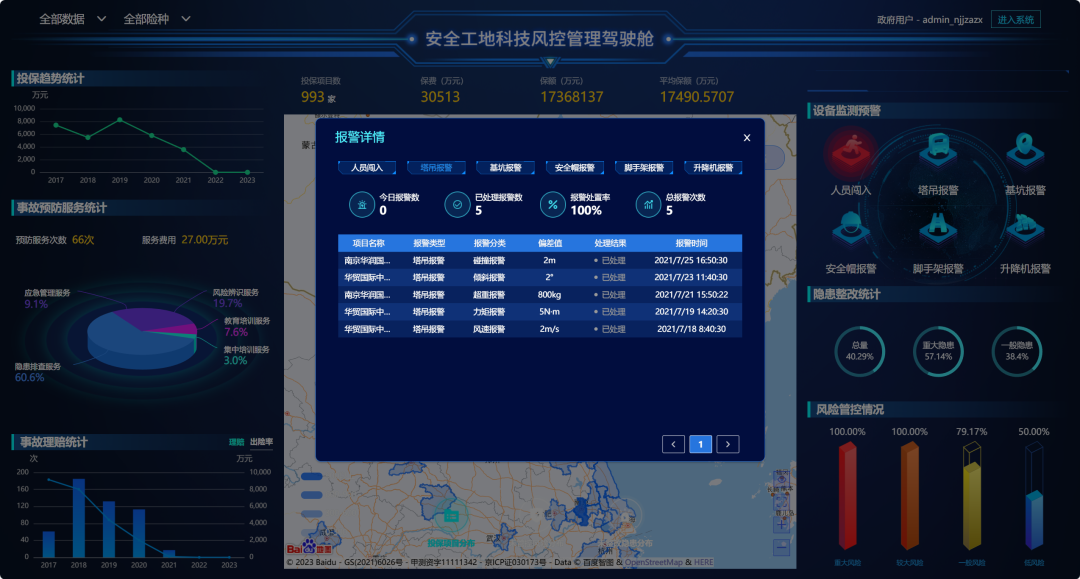The image size is (1080, 579).
Task: Click the 应急管理服务 9.1% pie label
Action: (47, 298)
